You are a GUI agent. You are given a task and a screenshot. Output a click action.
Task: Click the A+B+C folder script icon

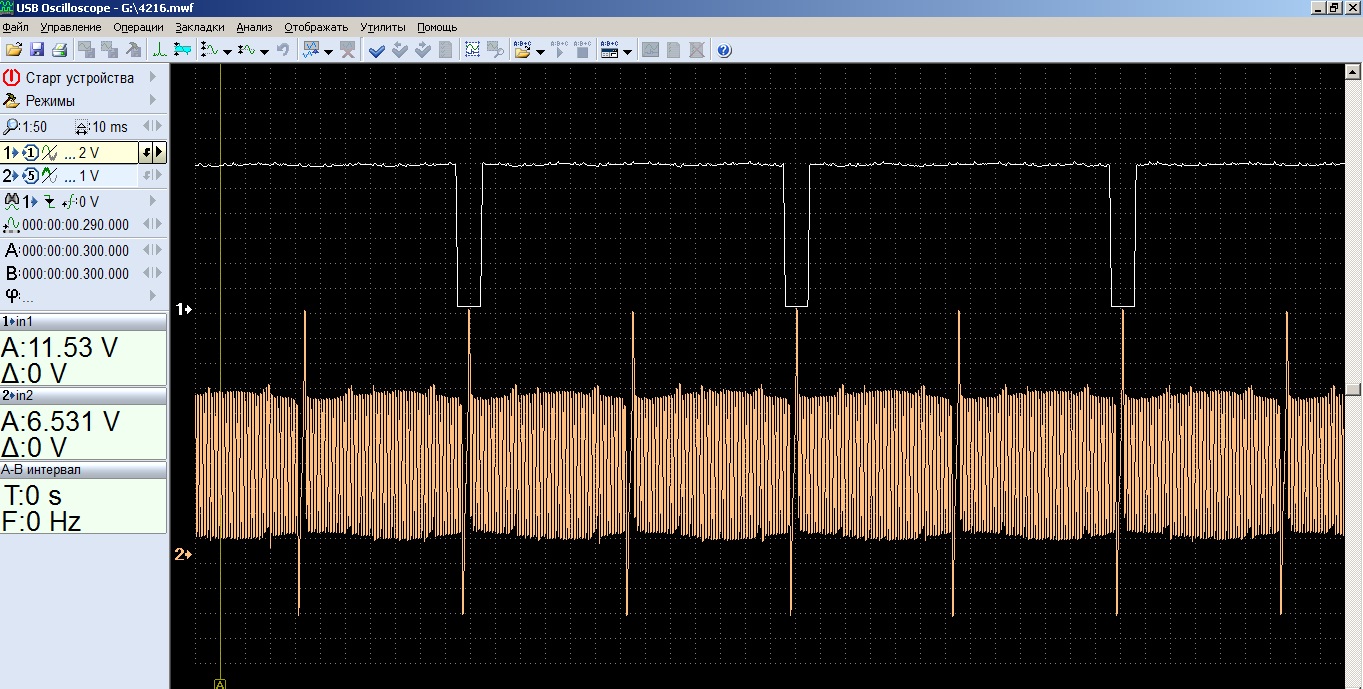522,50
